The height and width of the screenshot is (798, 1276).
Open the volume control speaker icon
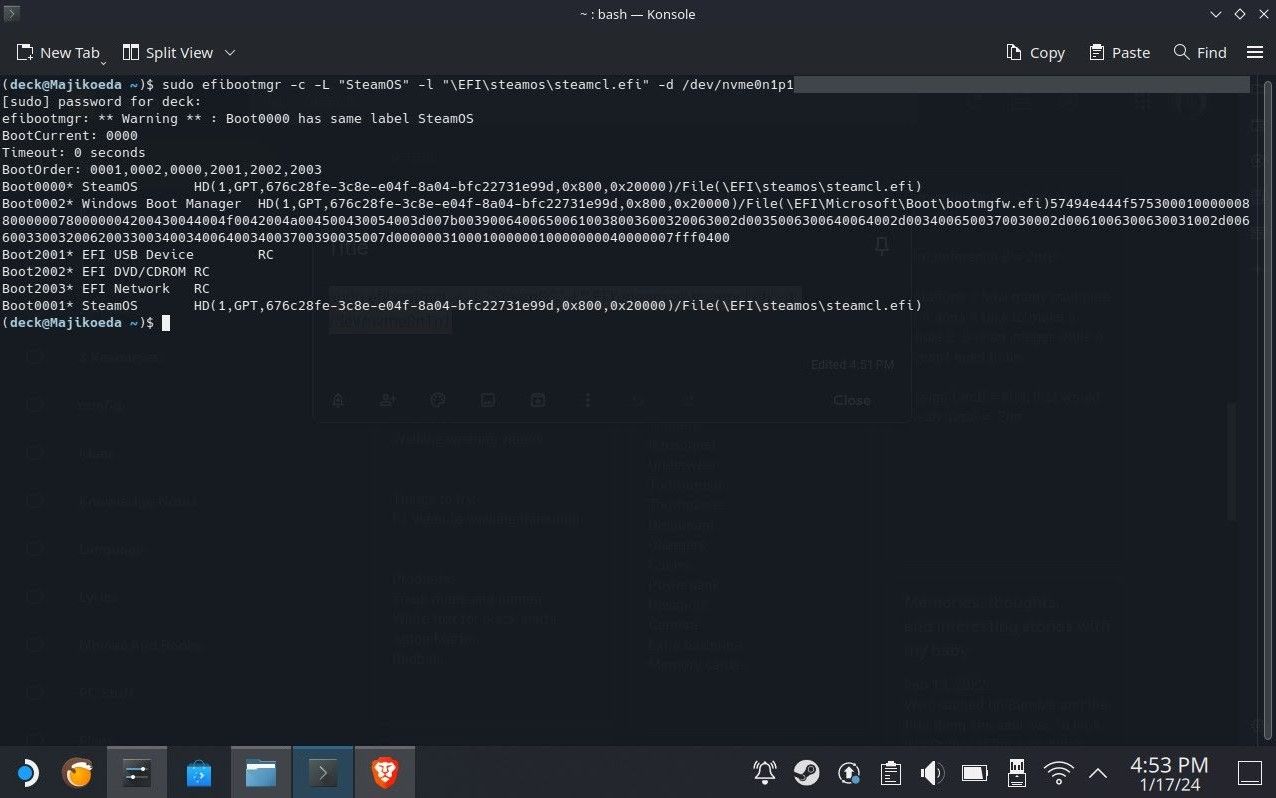click(x=932, y=772)
